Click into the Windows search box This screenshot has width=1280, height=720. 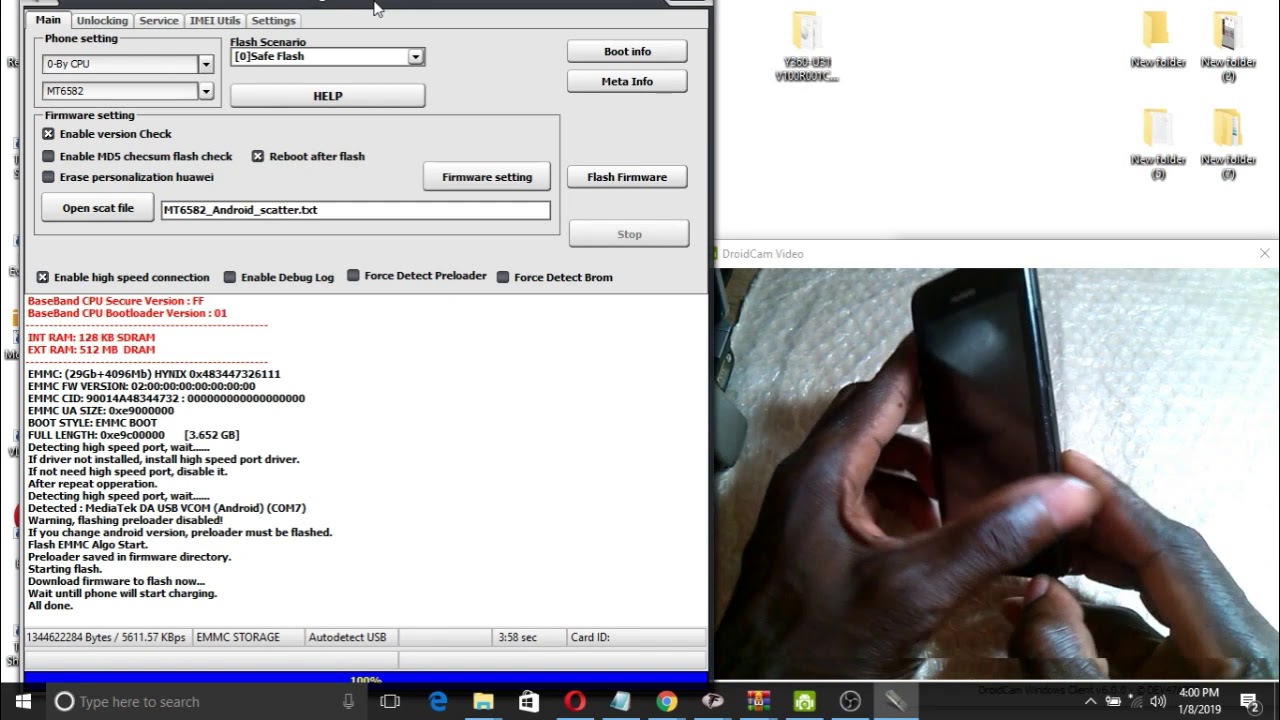point(205,702)
